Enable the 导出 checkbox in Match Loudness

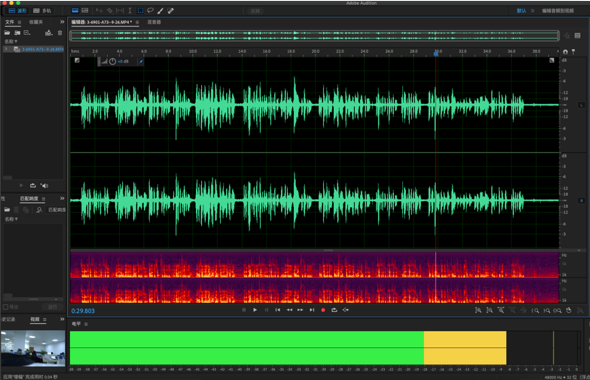6,307
